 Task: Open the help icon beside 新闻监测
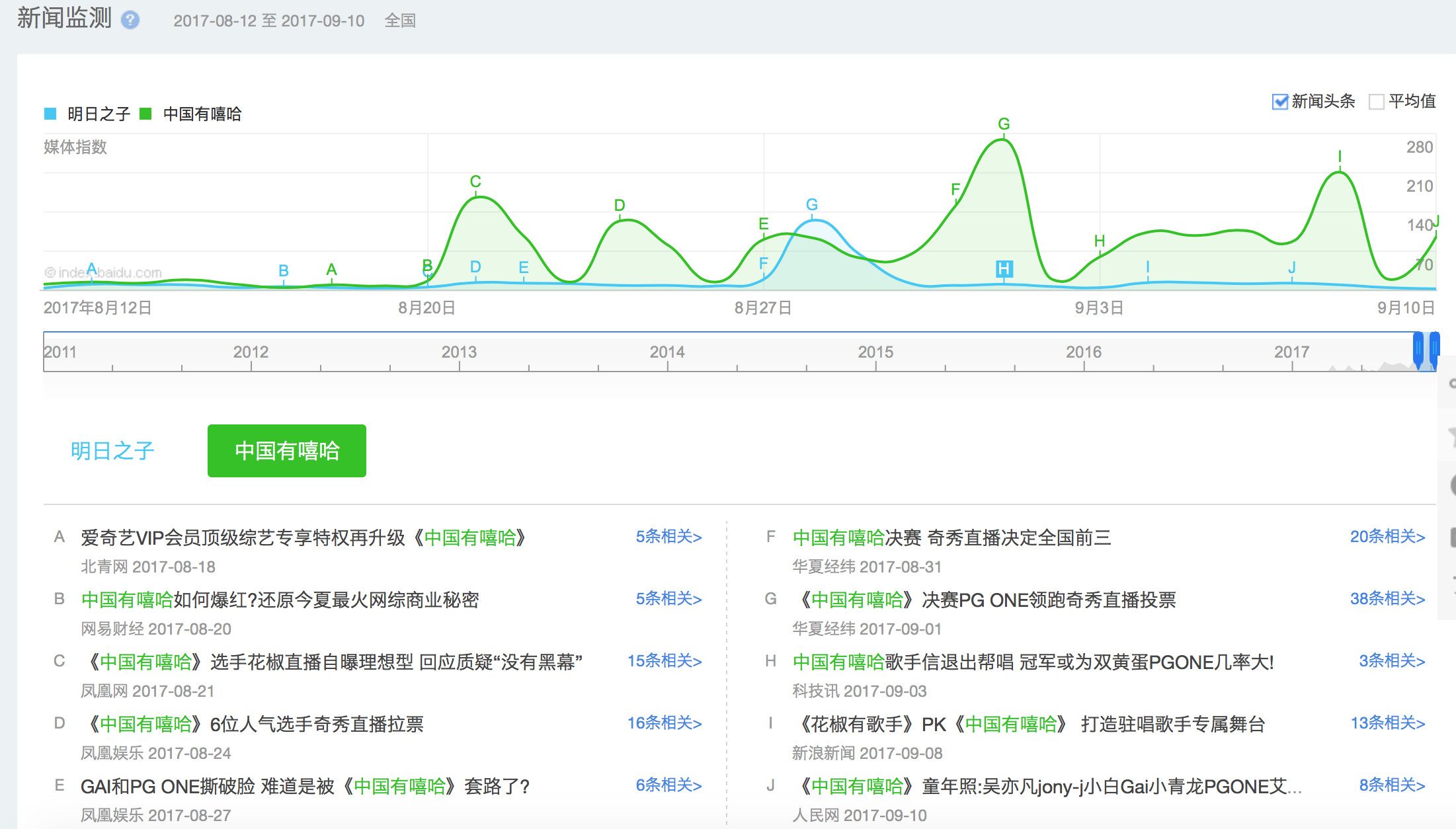130,20
